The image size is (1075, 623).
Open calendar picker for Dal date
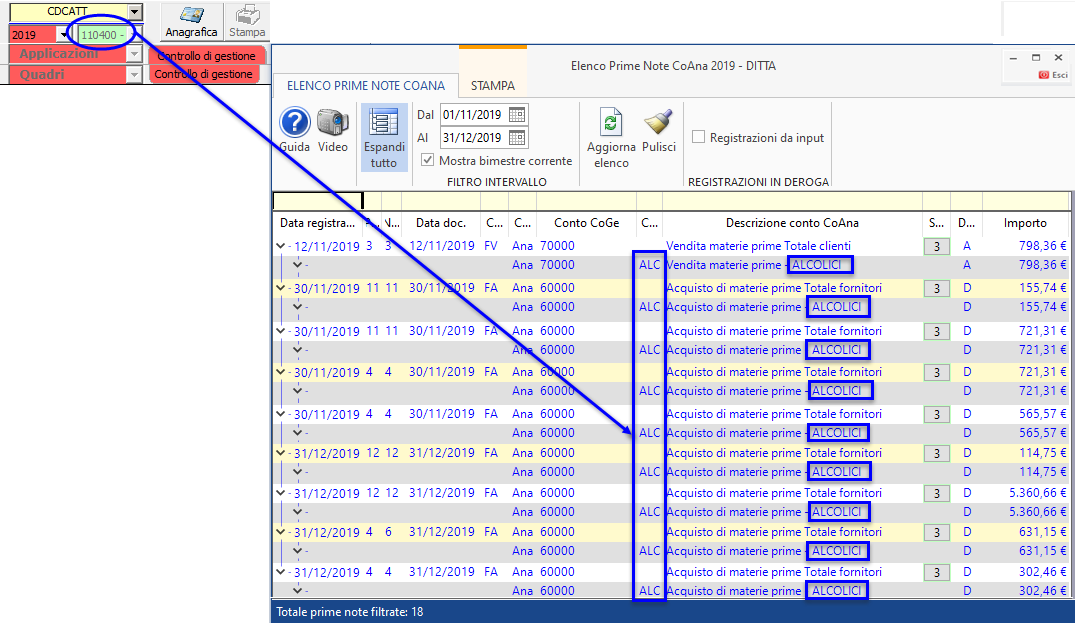pyautogui.click(x=517, y=114)
